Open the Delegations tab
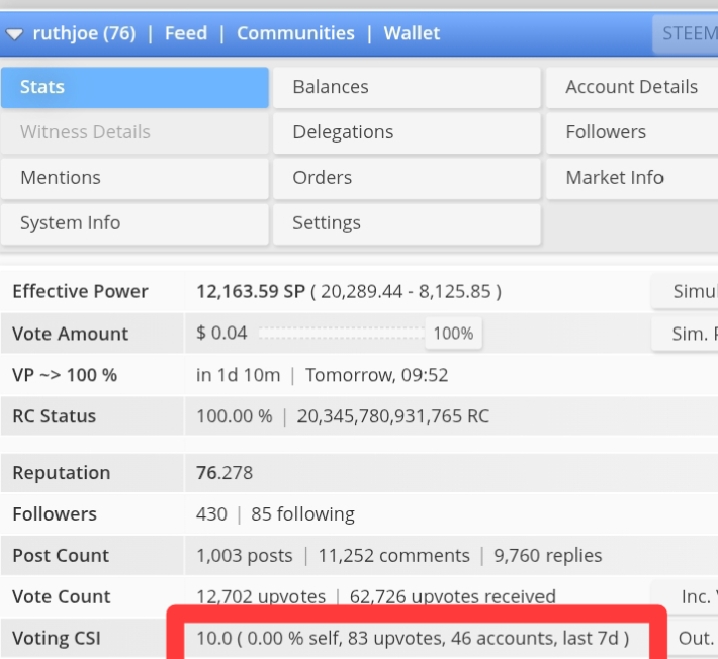 click(407, 132)
